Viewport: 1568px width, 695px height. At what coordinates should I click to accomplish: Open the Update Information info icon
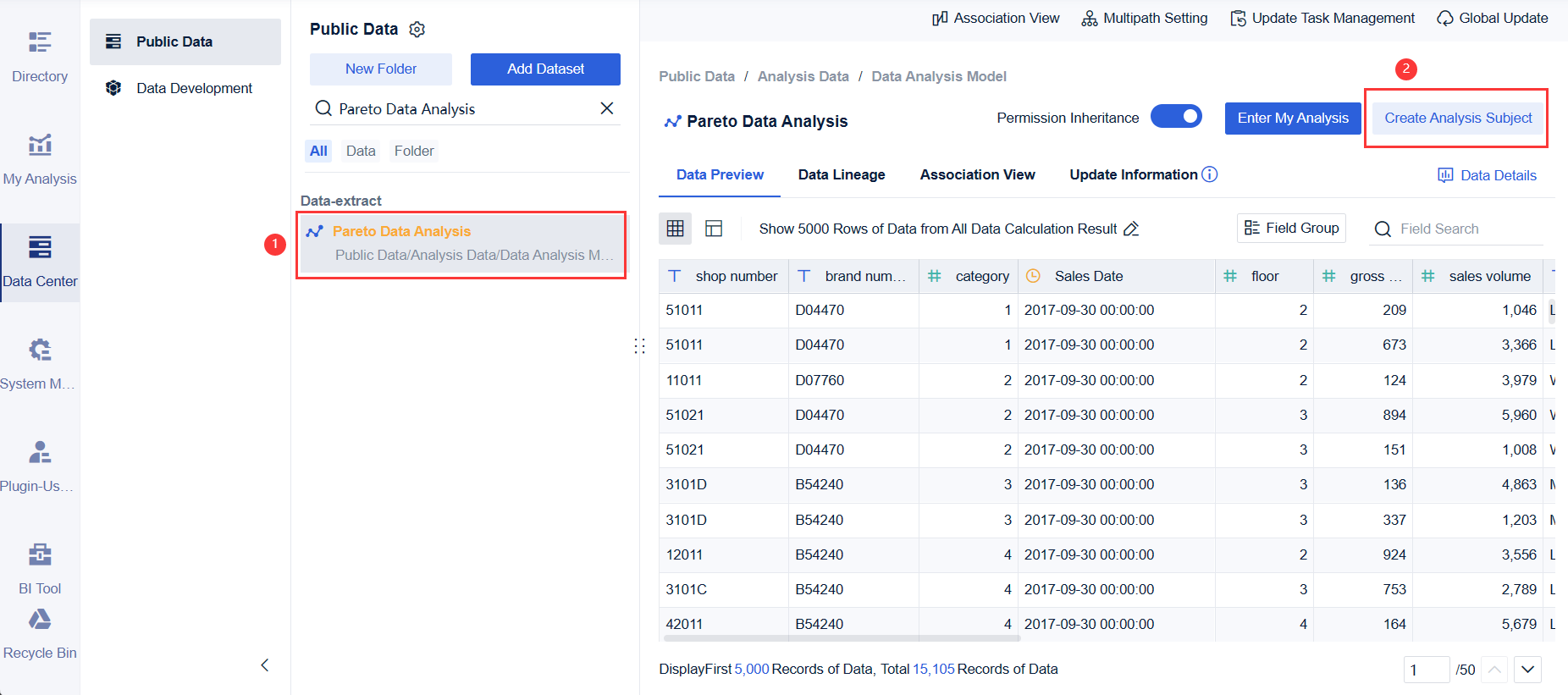click(x=1210, y=174)
